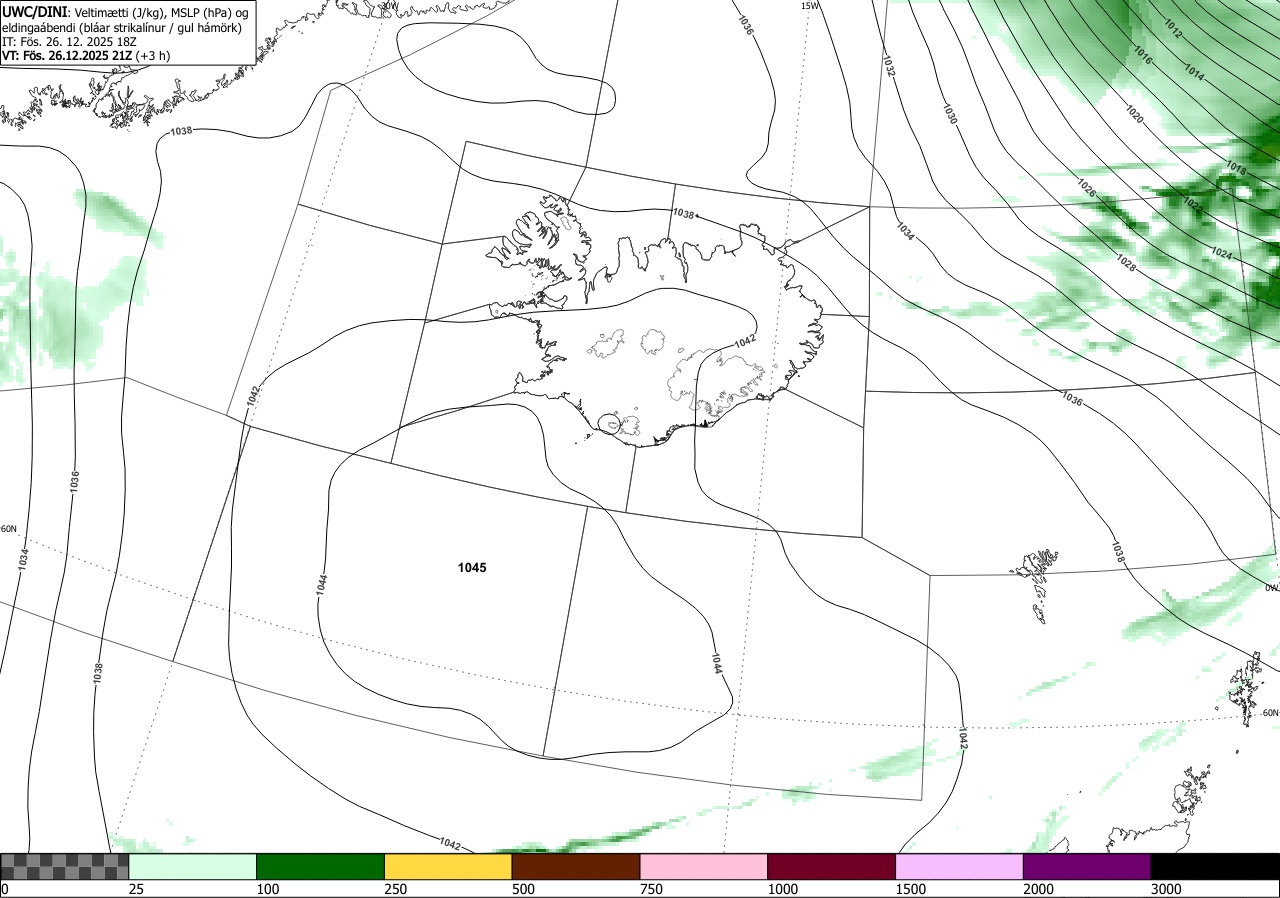Click the legend value 250
This screenshot has width=1280, height=898.
tap(395, 889)
